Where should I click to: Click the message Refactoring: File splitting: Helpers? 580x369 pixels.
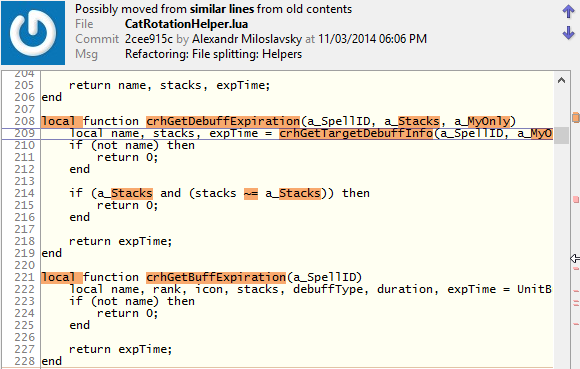[x=213, y=54]
